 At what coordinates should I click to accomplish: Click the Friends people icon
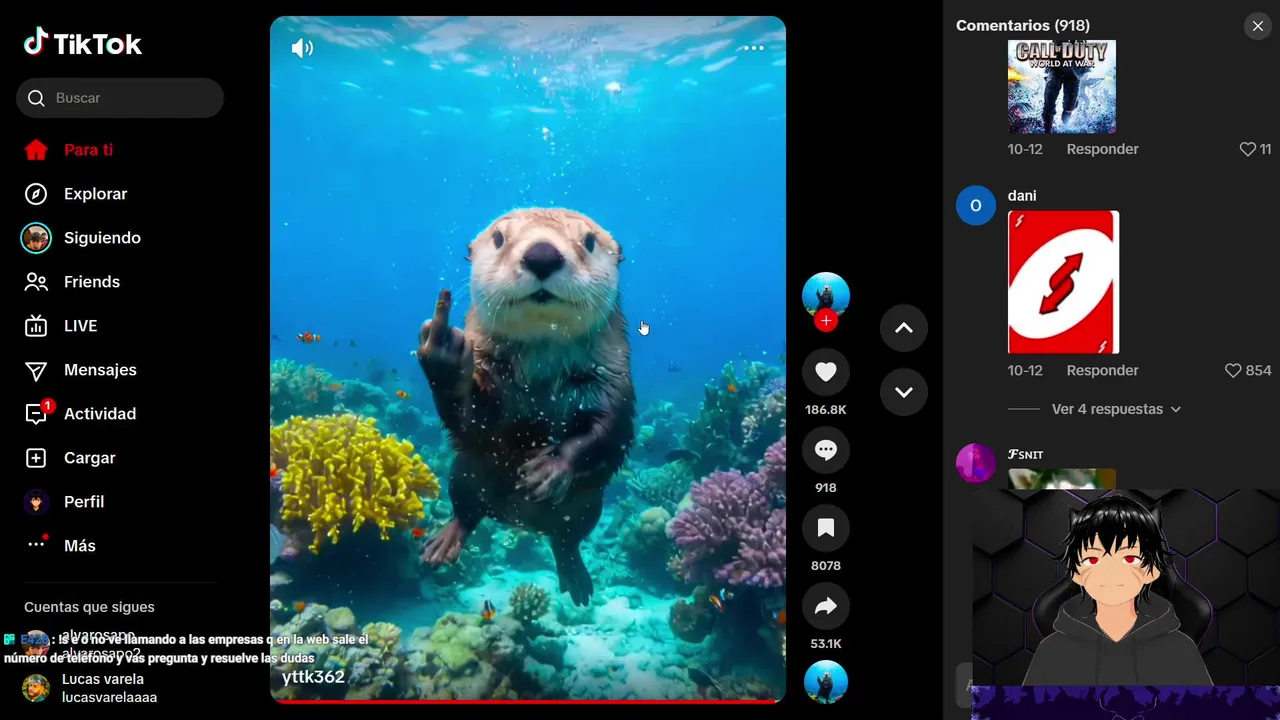36,282
